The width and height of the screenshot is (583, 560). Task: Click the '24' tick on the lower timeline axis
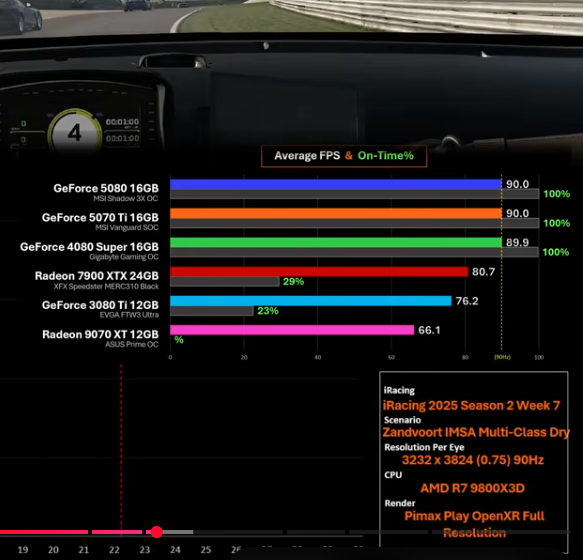coord(175,550)
